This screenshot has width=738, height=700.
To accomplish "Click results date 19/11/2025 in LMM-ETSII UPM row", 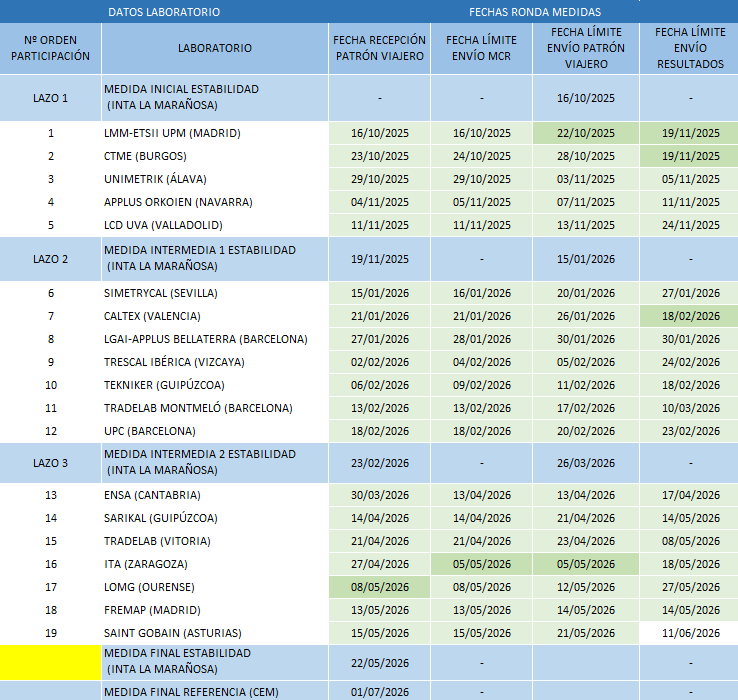I will pos(690,133).
